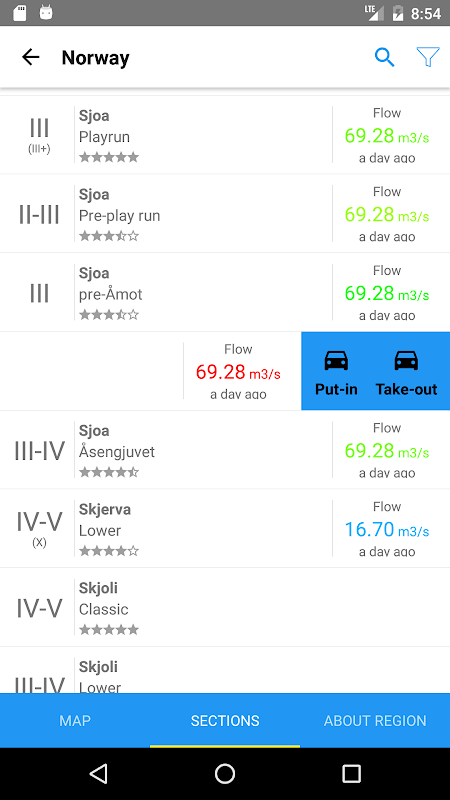Viewport: 450px width, 800px height.
Task: Tap the back arrow next to Norway
Action: [x=31, y=57]
